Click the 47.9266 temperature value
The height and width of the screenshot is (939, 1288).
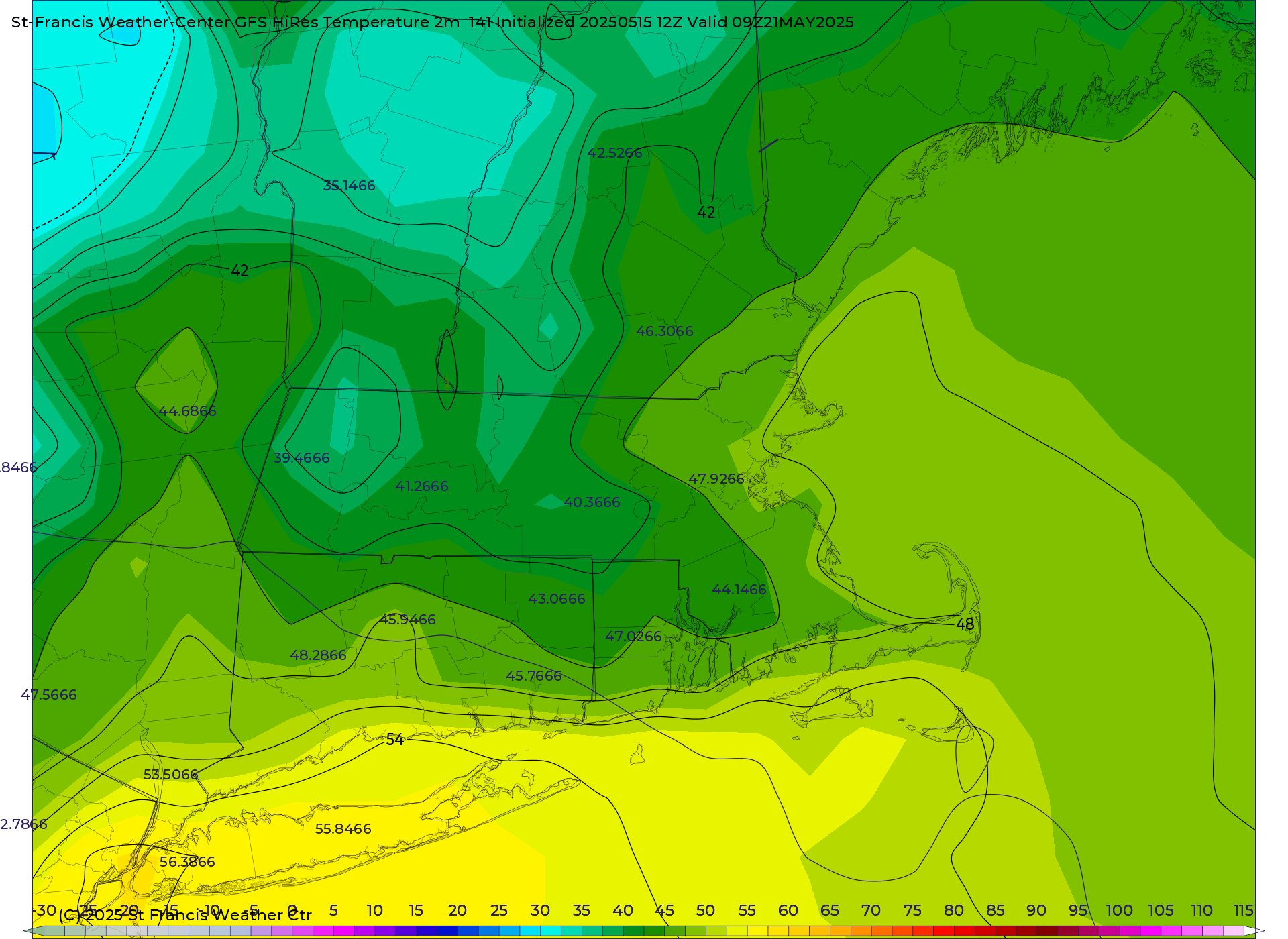[716, 479]
